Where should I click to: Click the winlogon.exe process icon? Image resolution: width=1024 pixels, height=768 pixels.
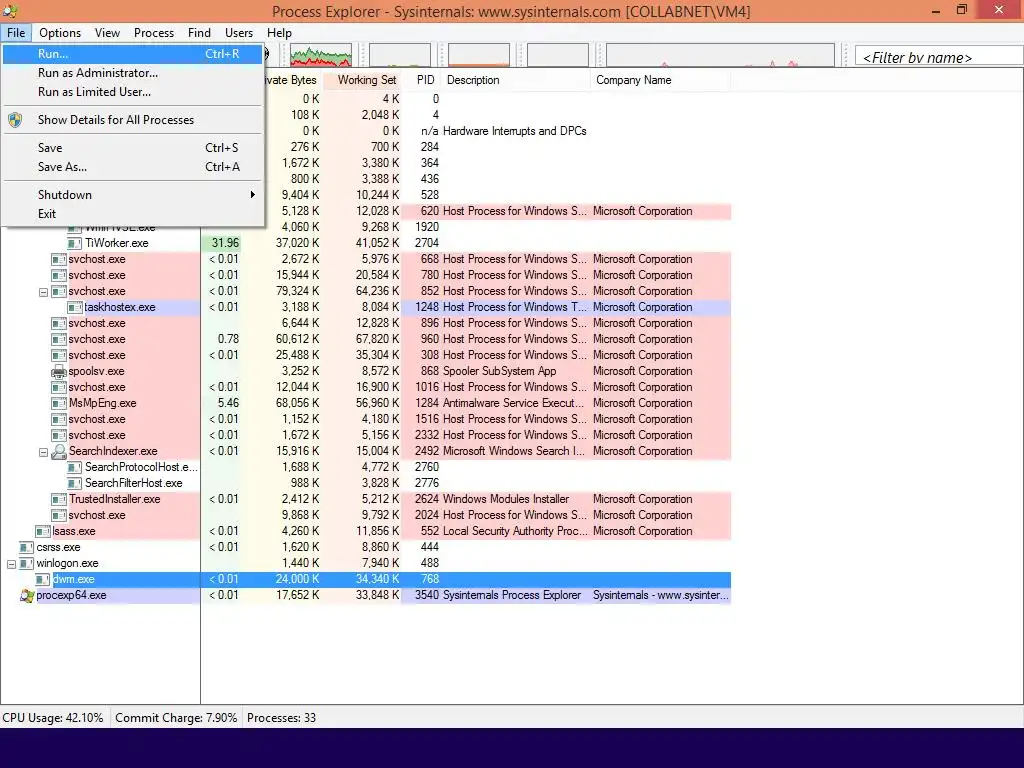point(26,563)
